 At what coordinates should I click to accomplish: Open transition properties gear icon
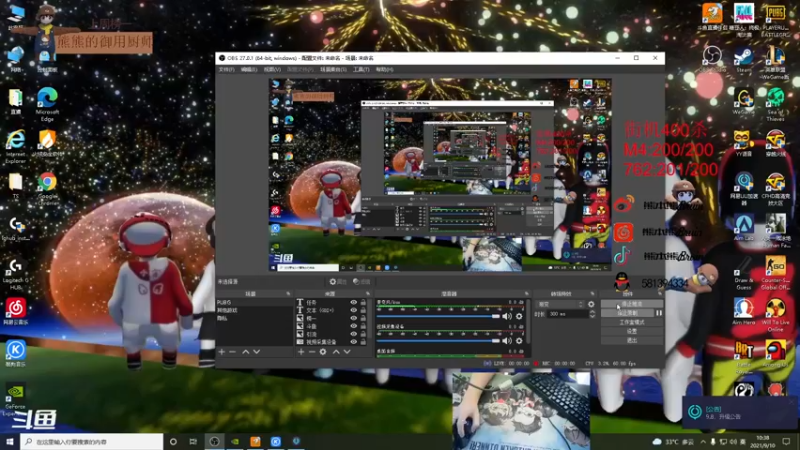point(591,304)
